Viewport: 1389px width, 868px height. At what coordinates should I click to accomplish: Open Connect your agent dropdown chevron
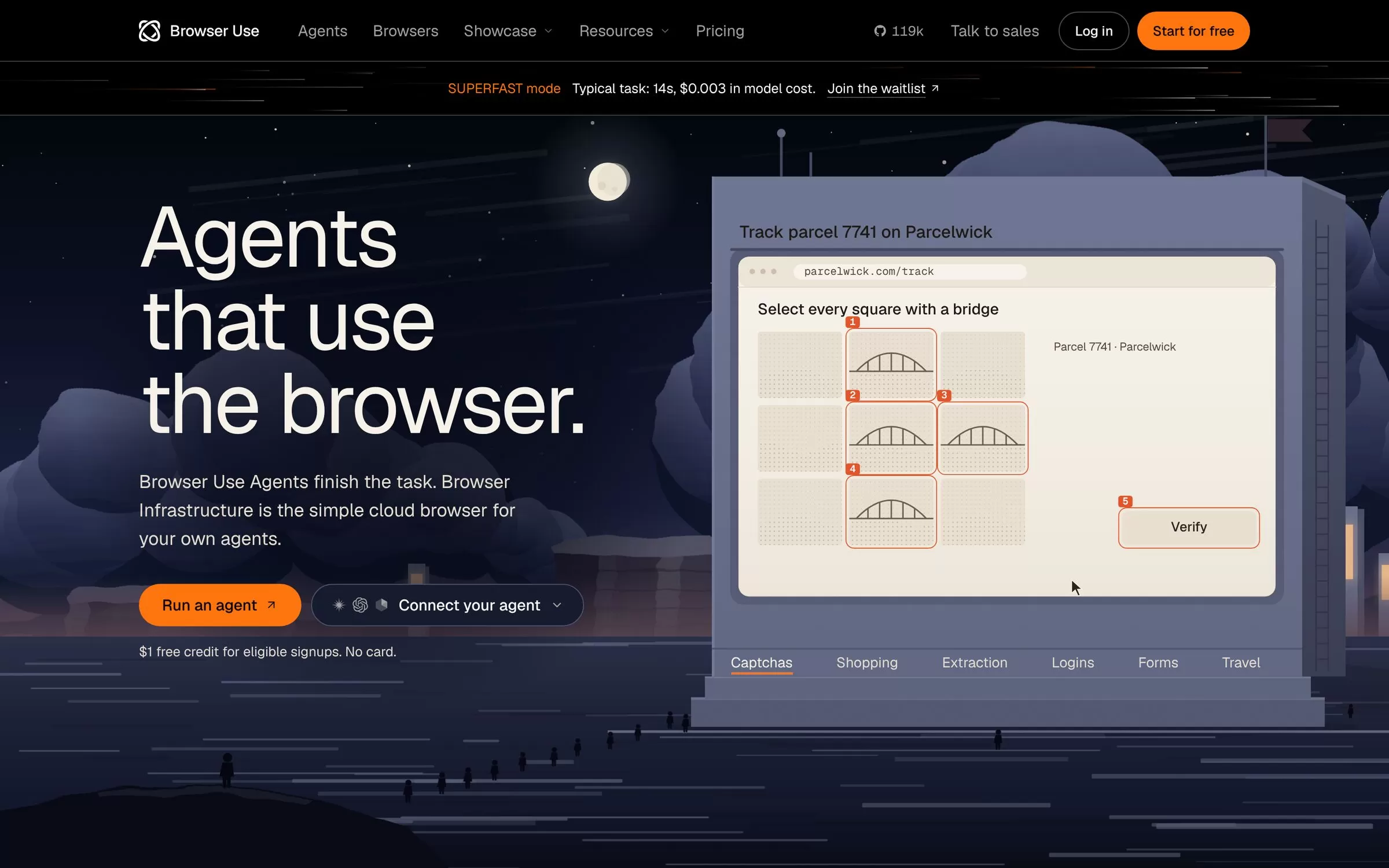click(557, 605)
